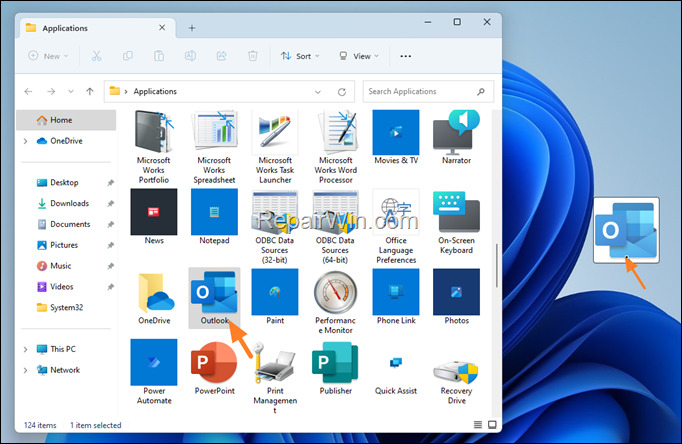Click the Search Applications field
This screenshot has height=444, width=682.
point(428,91)
